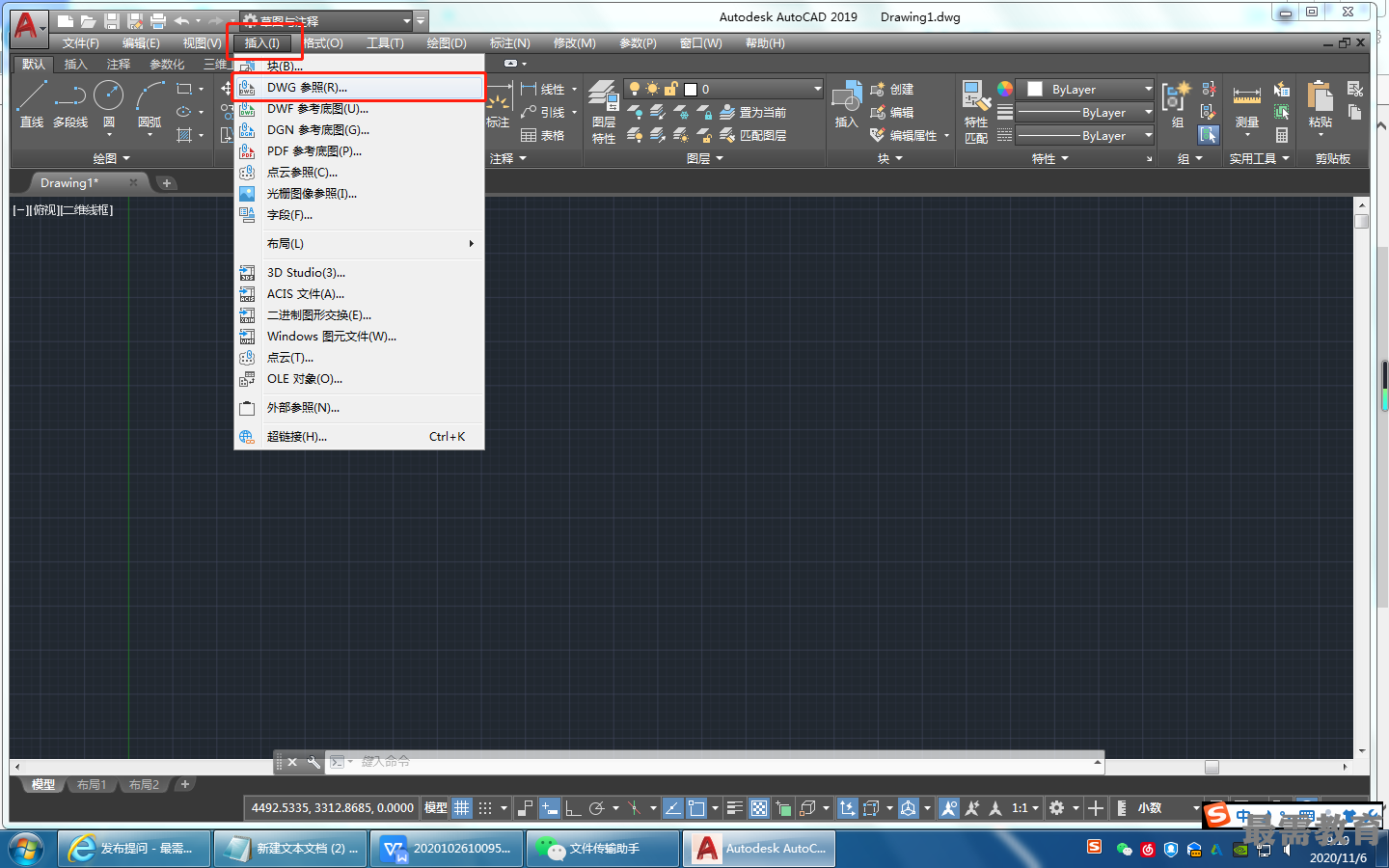1389x868 pixels.
Task: Click the white layer color swatch
Action: click(691, 90)
